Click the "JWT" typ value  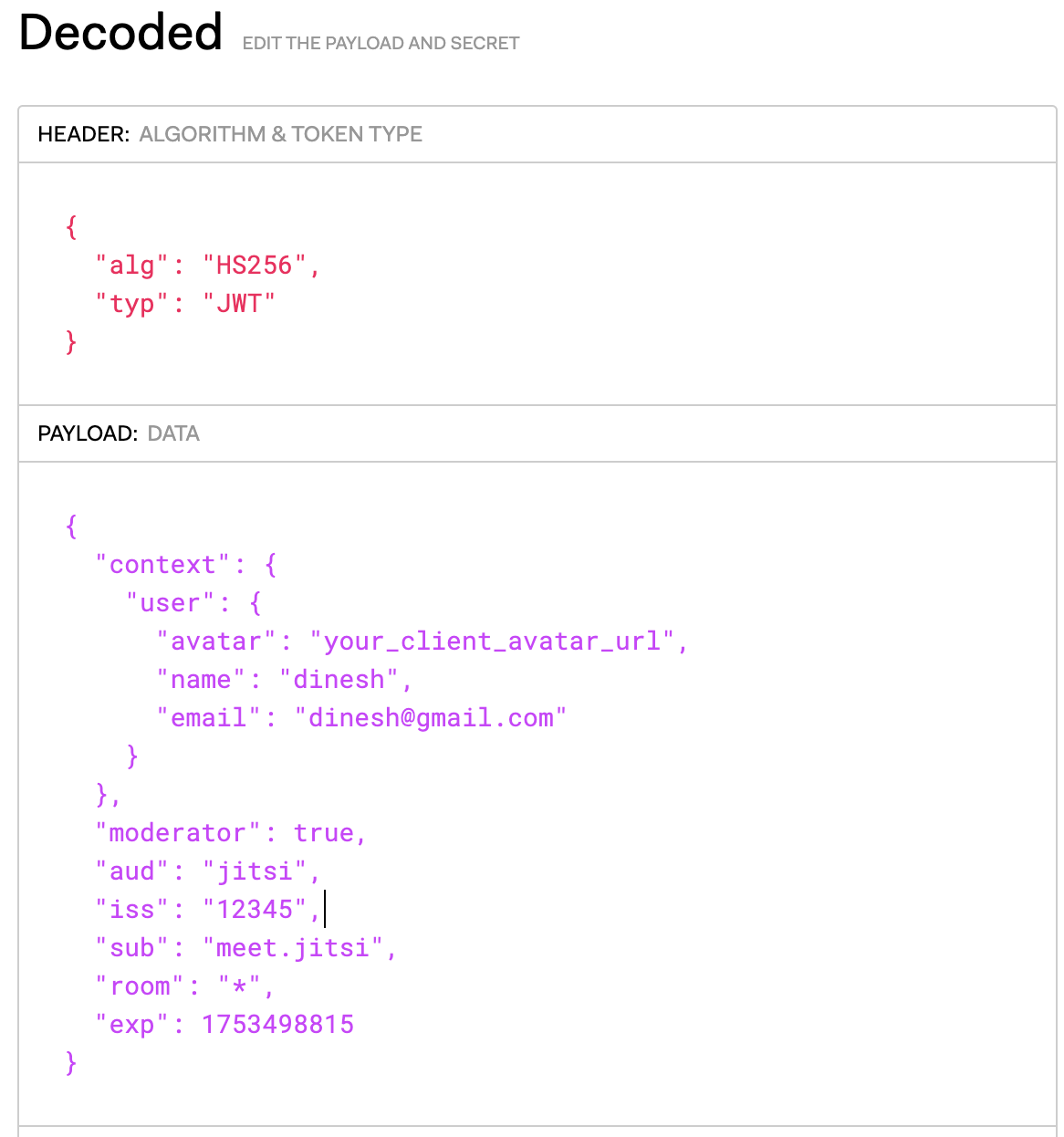pyautogui.click(x=239, y=304)
